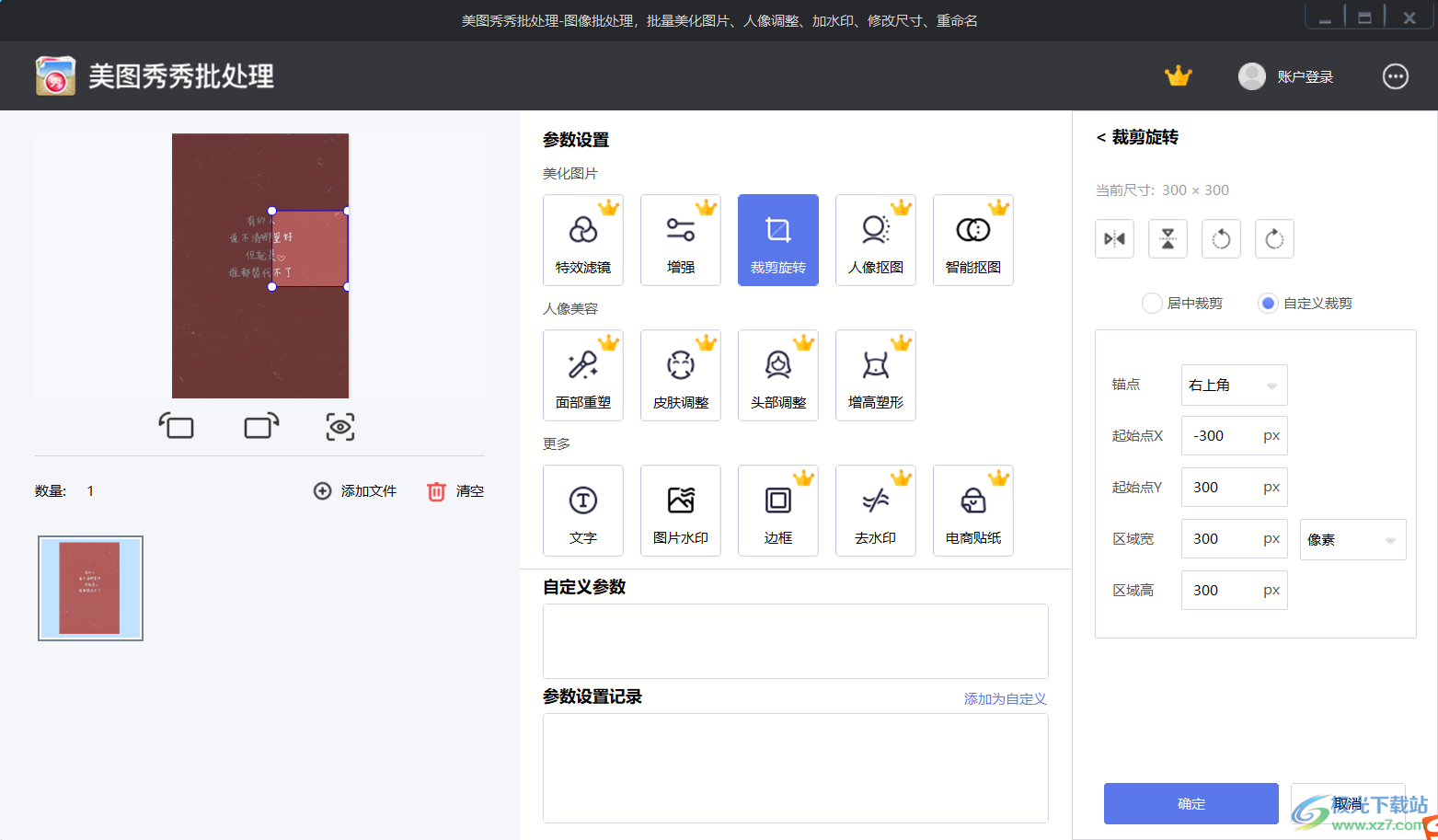Click the 美图秀秀 app logo
Viewport: 1438px width, 840px height.
[55, 75]
